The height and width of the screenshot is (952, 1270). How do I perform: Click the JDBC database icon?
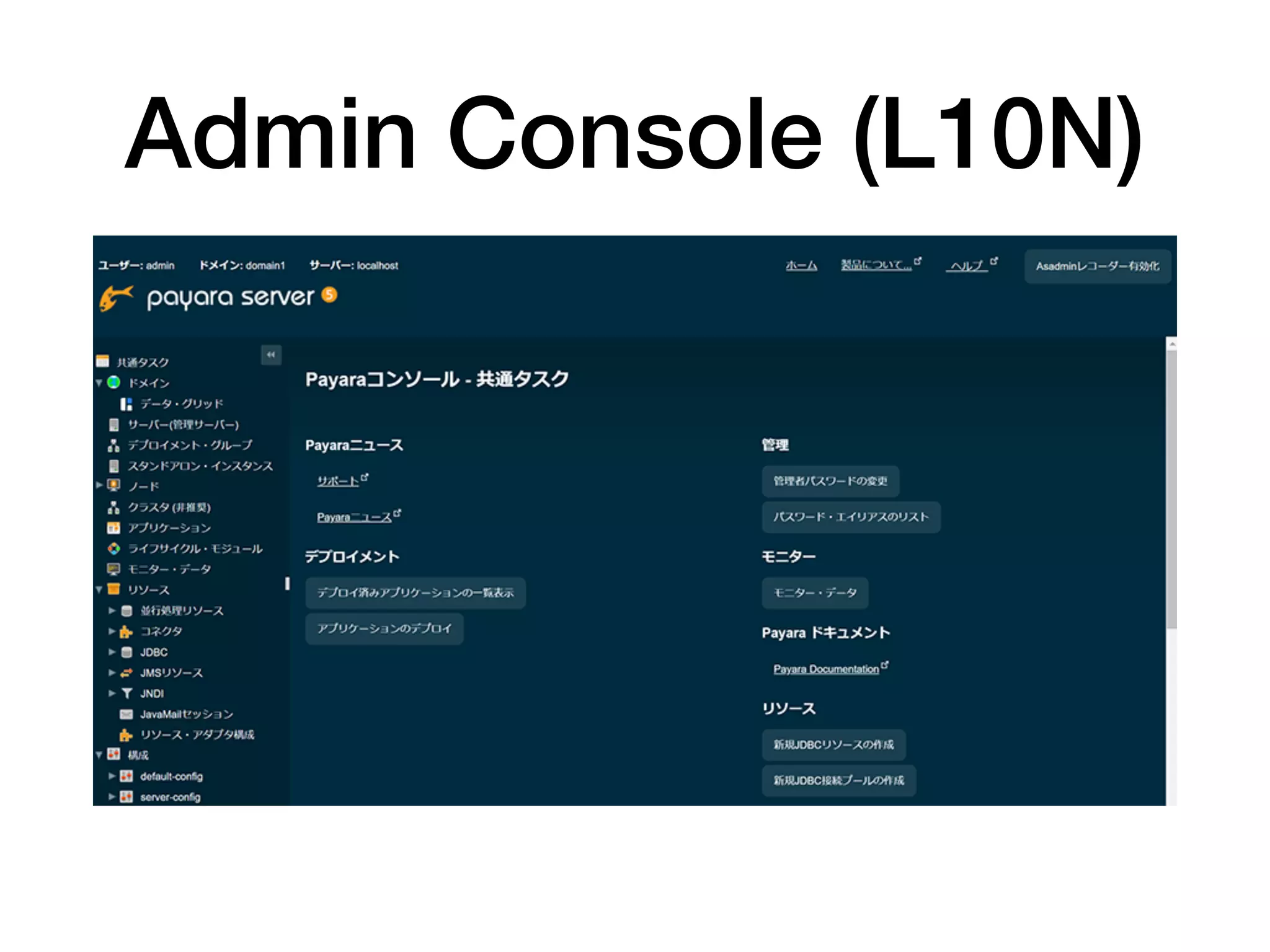[127, 652]
